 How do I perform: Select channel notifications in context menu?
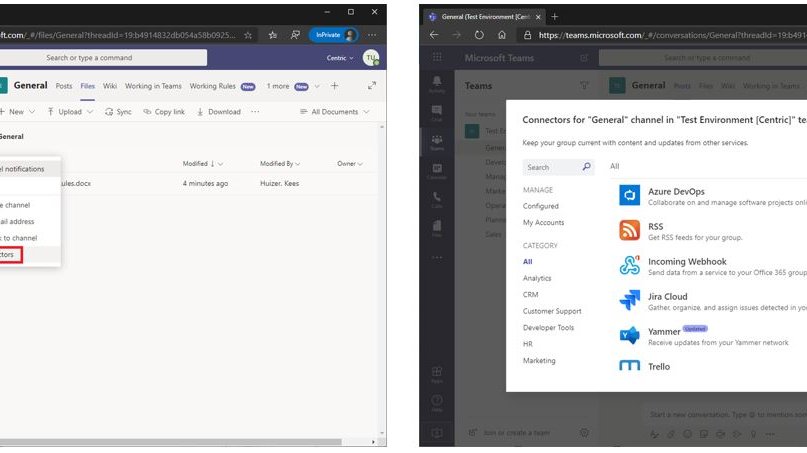pyautogui.click(x=30, y=169)
